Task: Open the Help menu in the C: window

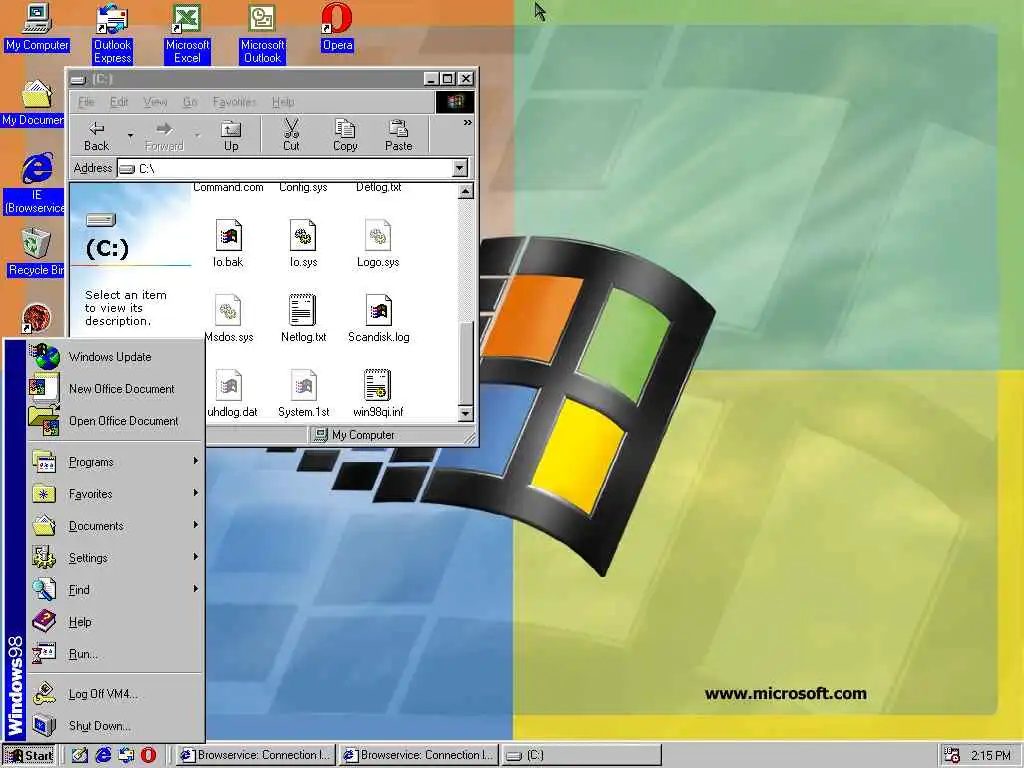Action: [283, 102]
